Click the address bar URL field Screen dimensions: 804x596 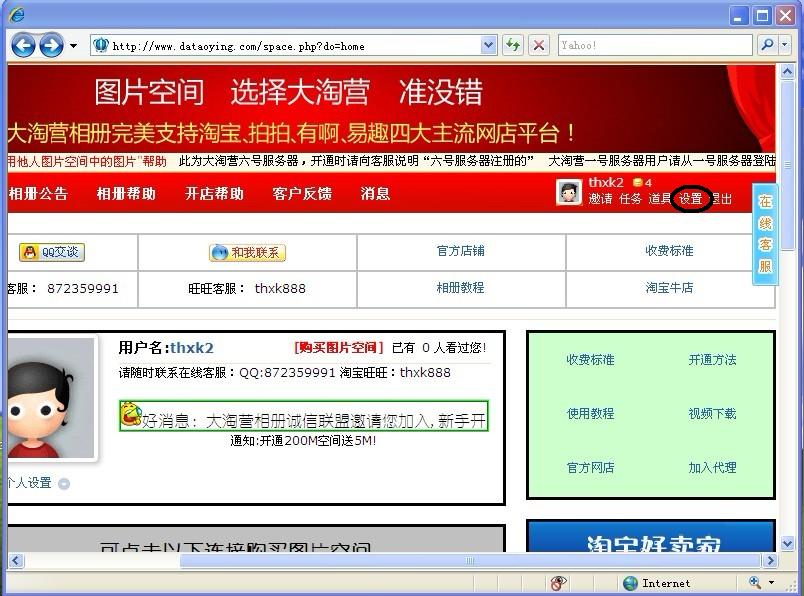pyautogui.click(x=286, y=46)
